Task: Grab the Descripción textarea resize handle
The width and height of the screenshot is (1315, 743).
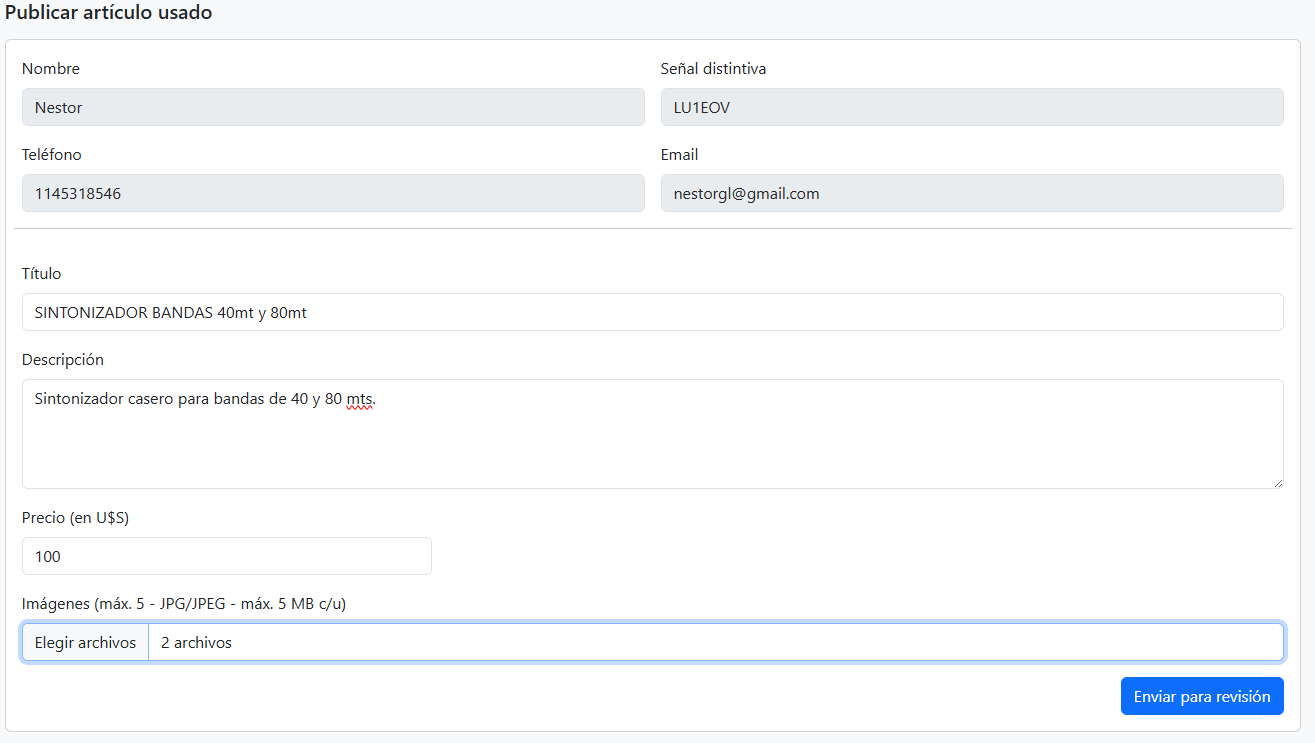Action: click(x=1277, y=483)
